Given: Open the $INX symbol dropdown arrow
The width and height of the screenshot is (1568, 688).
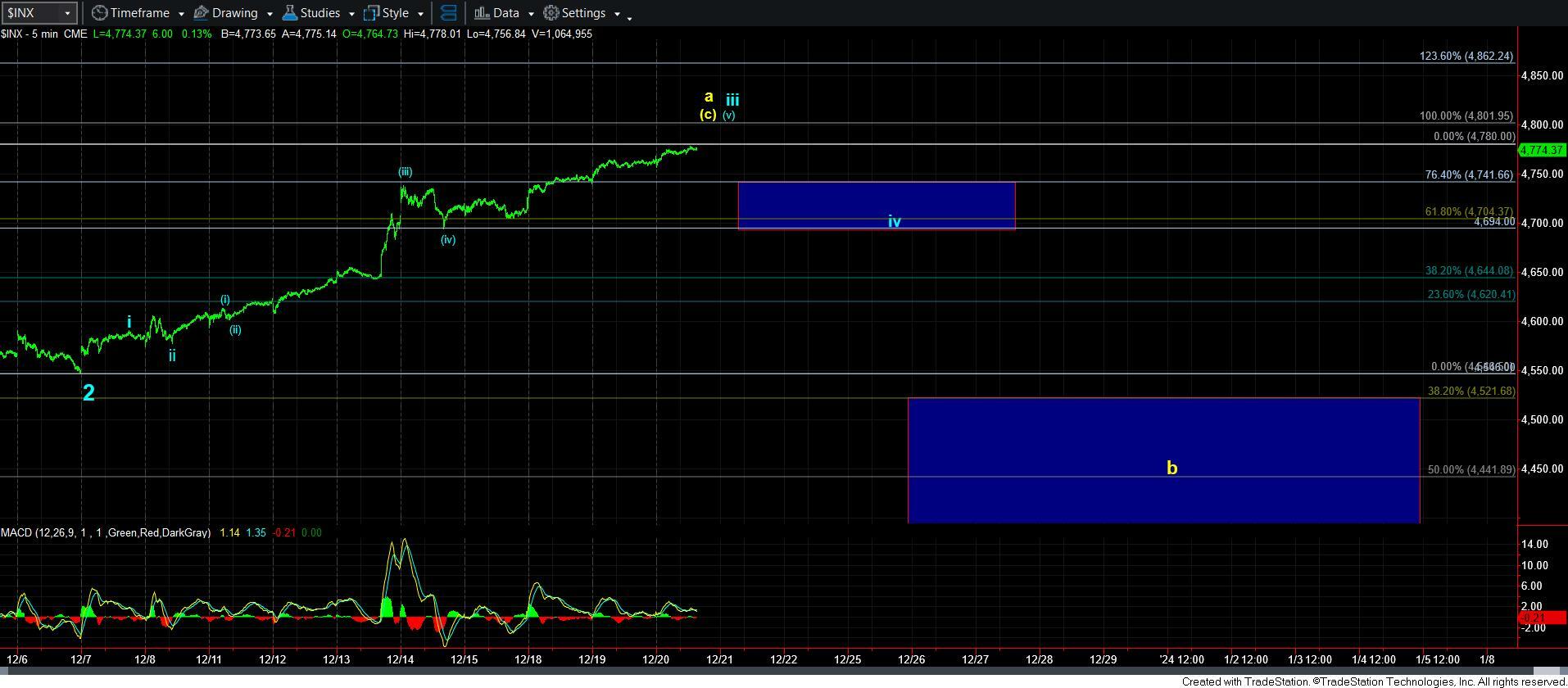Looking at the screenshot, I should pos(67,13).
